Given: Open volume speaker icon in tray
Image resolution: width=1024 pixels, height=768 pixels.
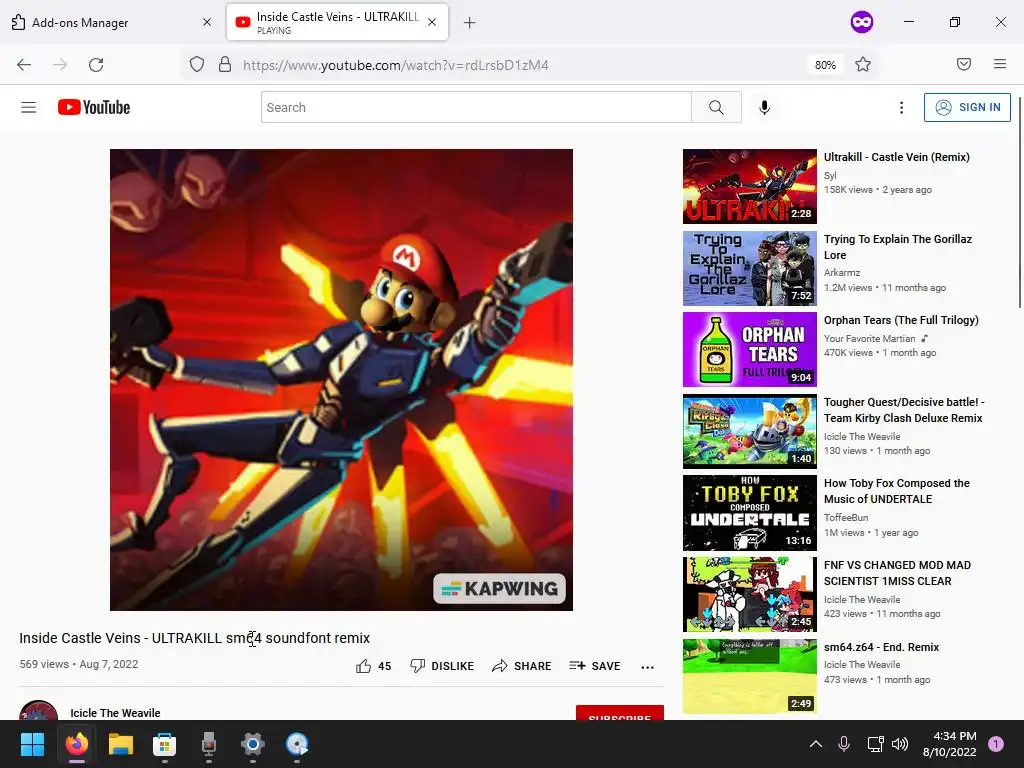Looking at the screenshot, I should (x=900, y=744).
